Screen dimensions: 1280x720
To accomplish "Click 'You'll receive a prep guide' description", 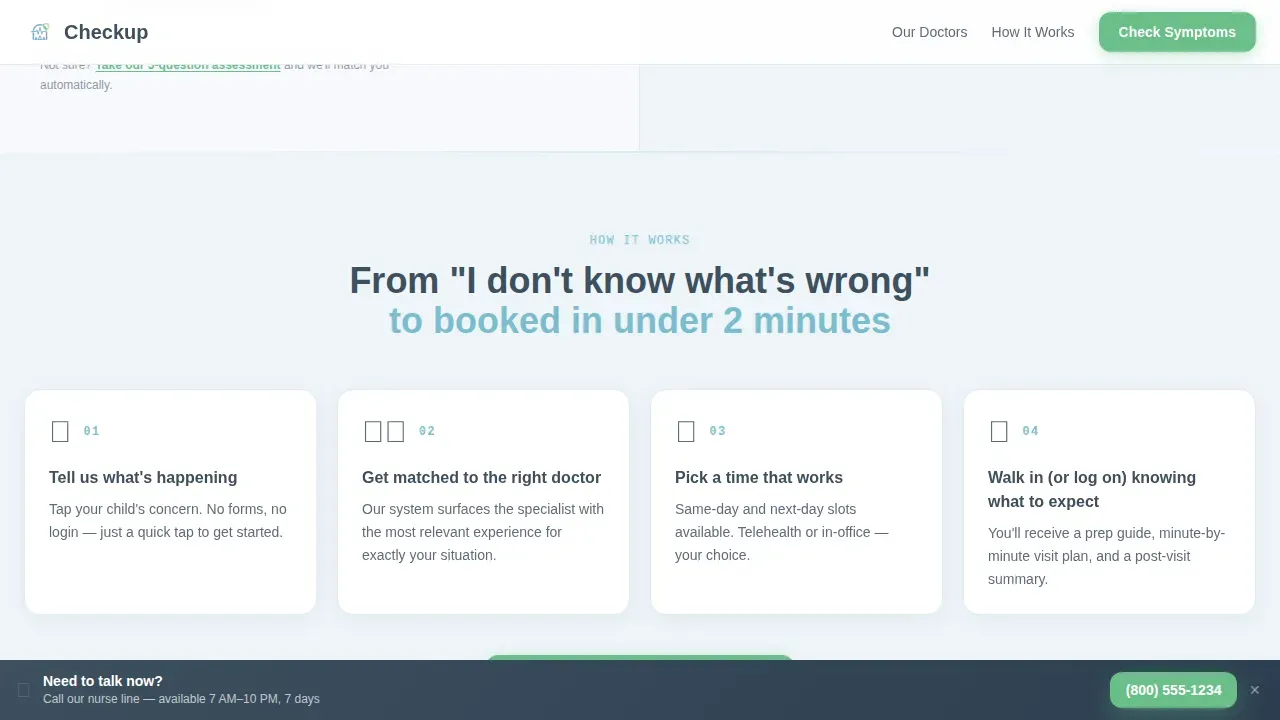I will click(x=1107, y=556).
